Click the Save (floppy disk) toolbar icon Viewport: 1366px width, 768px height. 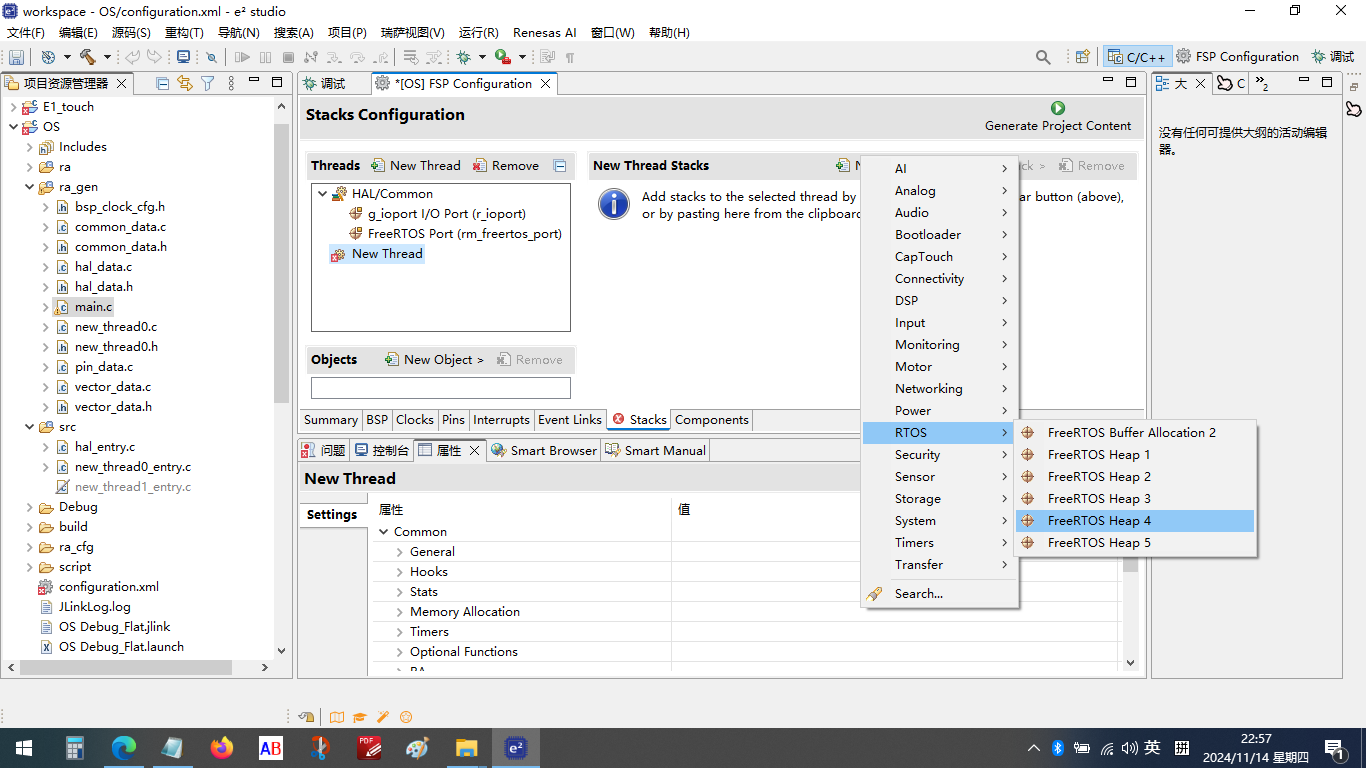(16, 58)
